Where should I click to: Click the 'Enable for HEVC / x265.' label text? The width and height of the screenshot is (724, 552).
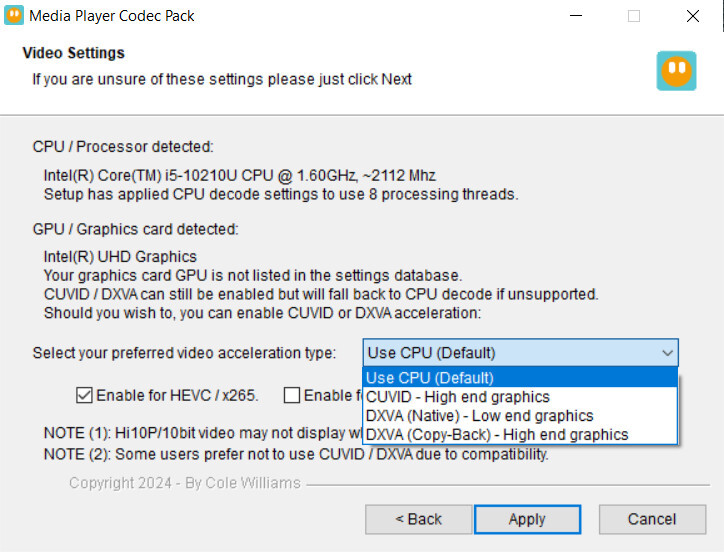click(177, 395)
